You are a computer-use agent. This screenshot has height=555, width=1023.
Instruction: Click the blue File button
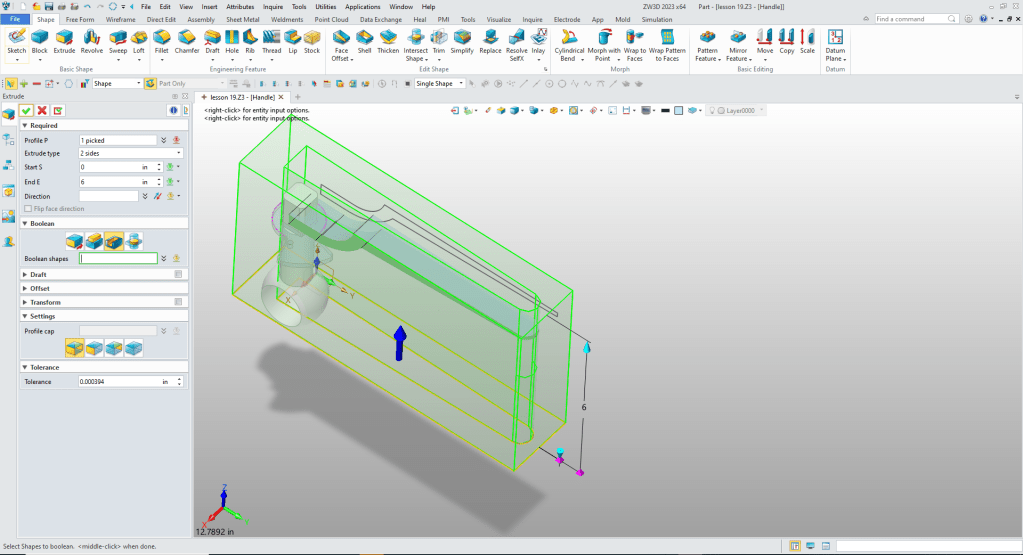click(16, 19)
